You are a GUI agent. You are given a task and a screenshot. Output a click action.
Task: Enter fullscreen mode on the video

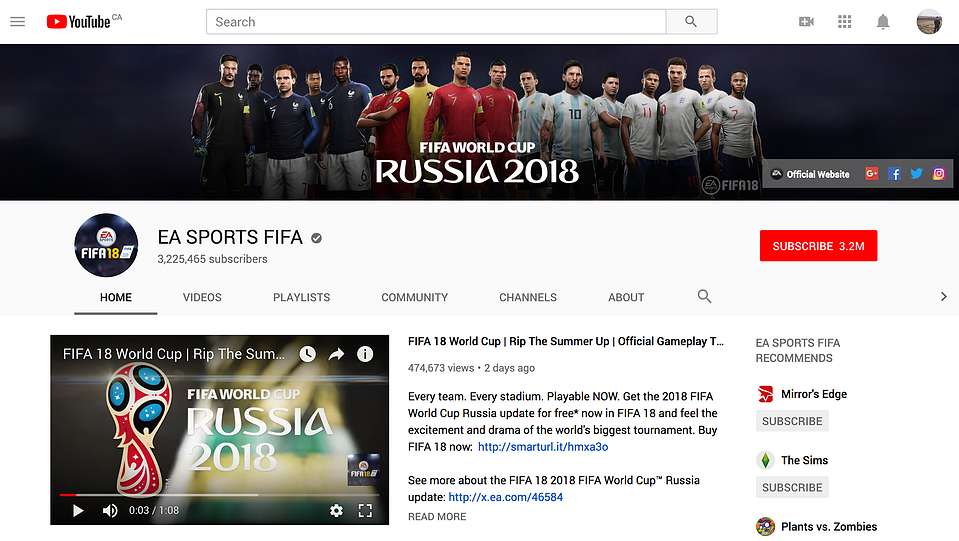[365, 510]
